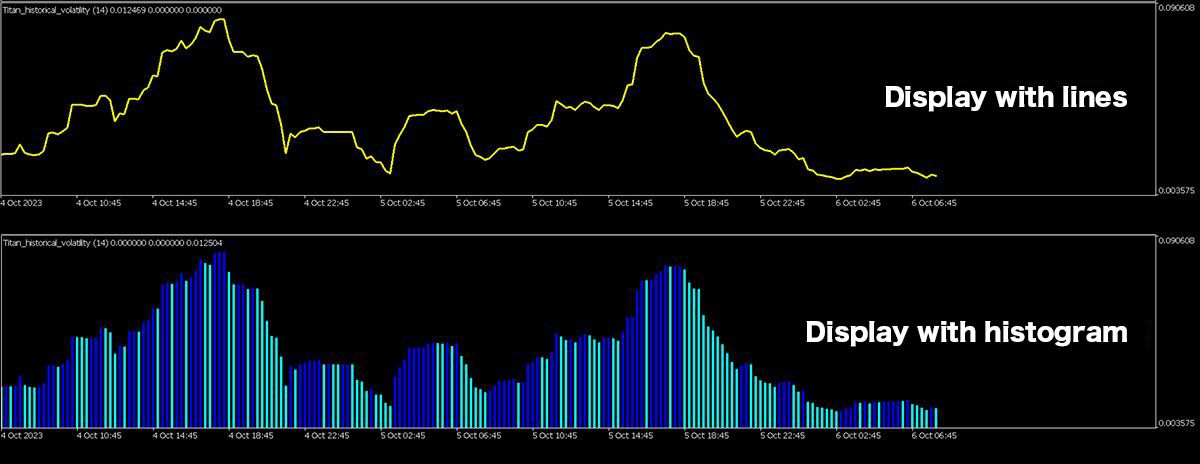Click the Titan_historical_volatility label in the line chart
The height and width of the screenshot is (464, 1200).
47,10
